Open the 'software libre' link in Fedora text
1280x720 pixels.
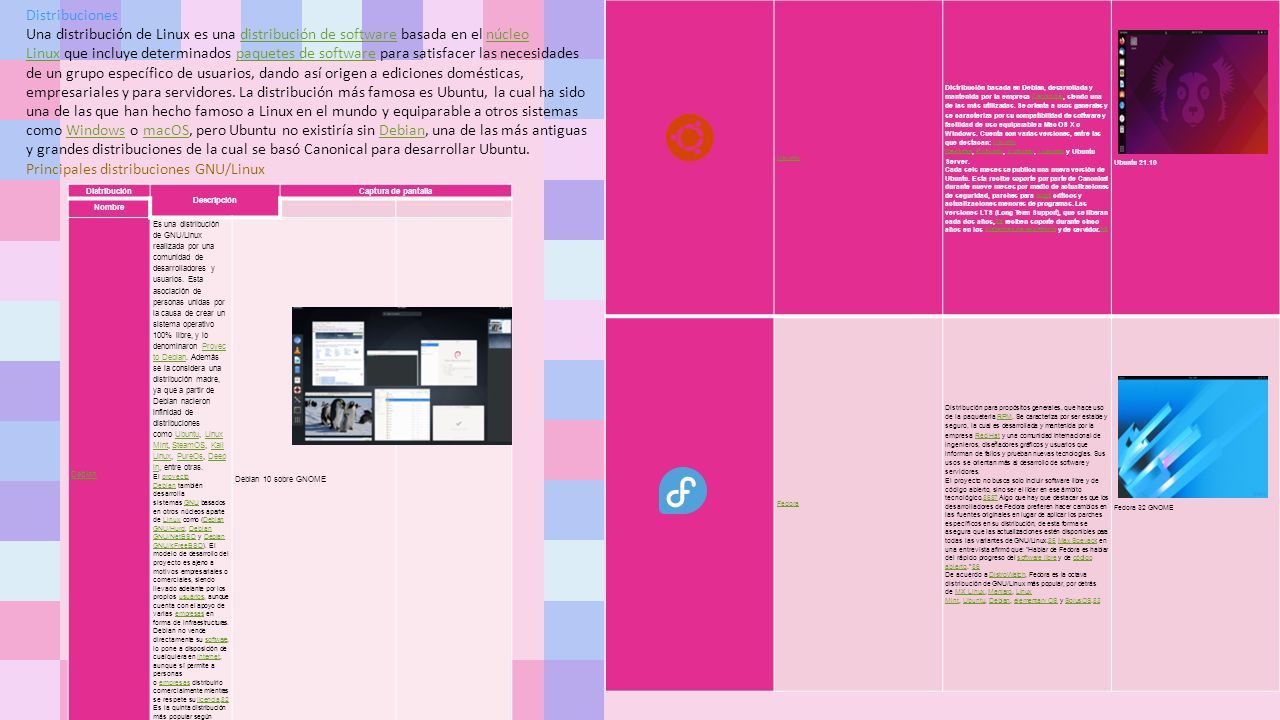pyautogui.click(x=1037, y=558)
